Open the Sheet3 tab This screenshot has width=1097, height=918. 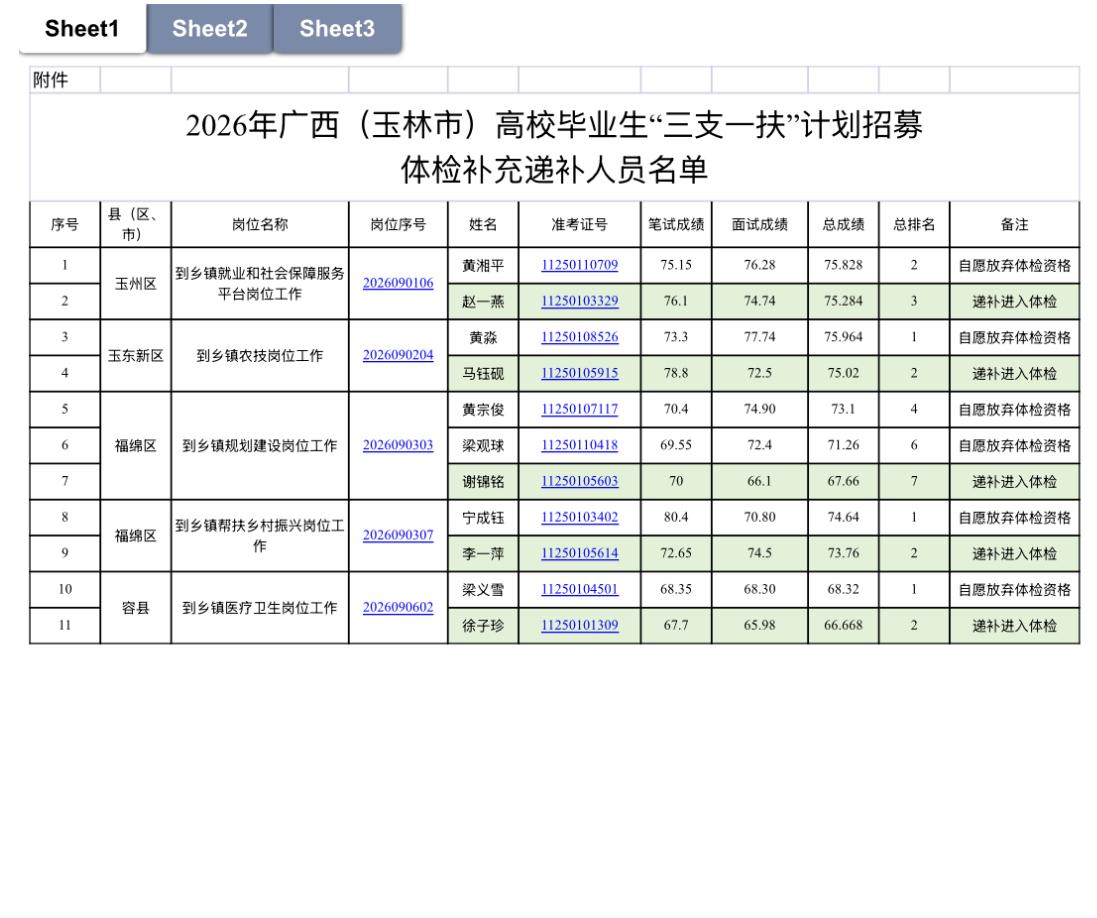point(337,29)
